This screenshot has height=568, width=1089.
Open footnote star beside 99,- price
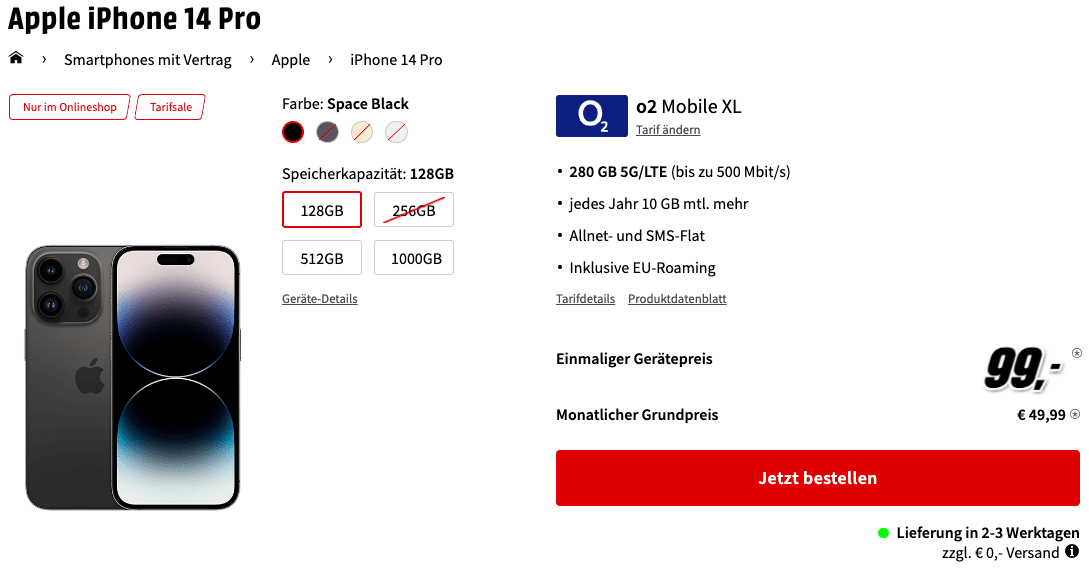1076,353
